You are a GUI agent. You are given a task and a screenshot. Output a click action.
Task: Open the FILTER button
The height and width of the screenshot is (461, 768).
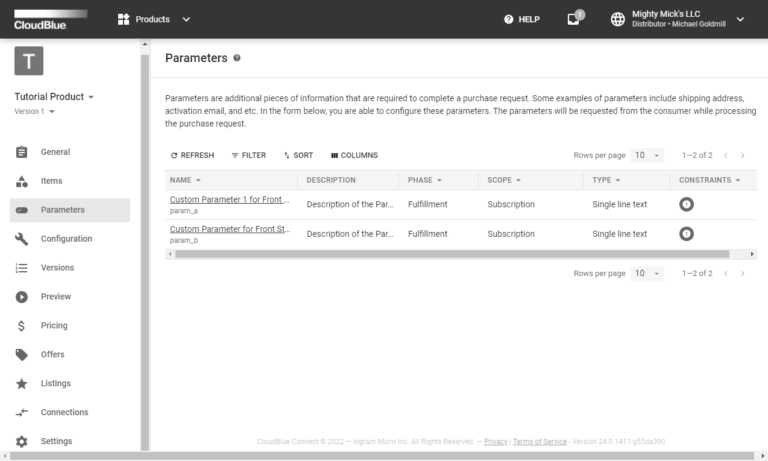(249, 155)
